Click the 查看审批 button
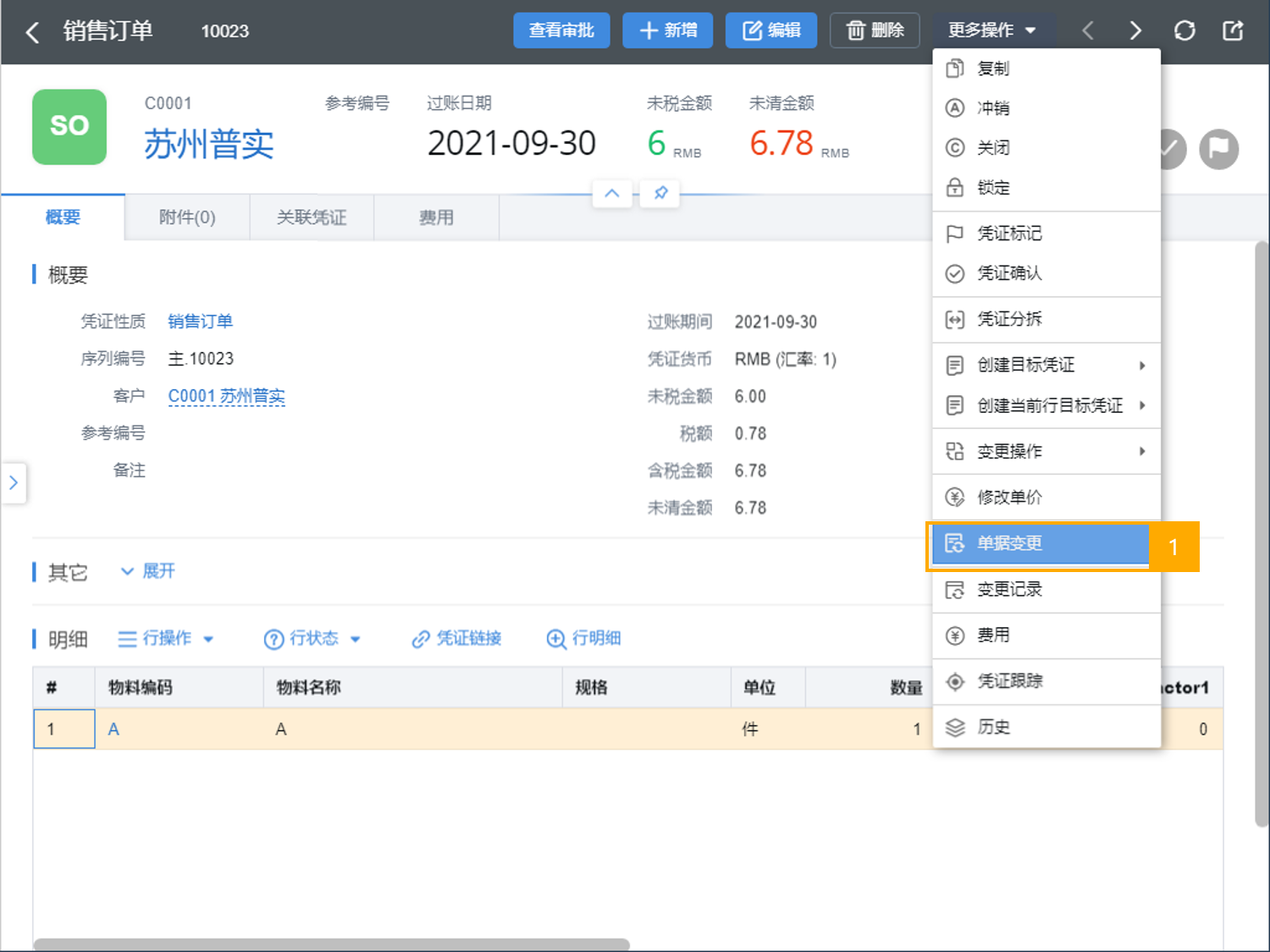This screenshot has height=952, width=1270. (561, 30)
